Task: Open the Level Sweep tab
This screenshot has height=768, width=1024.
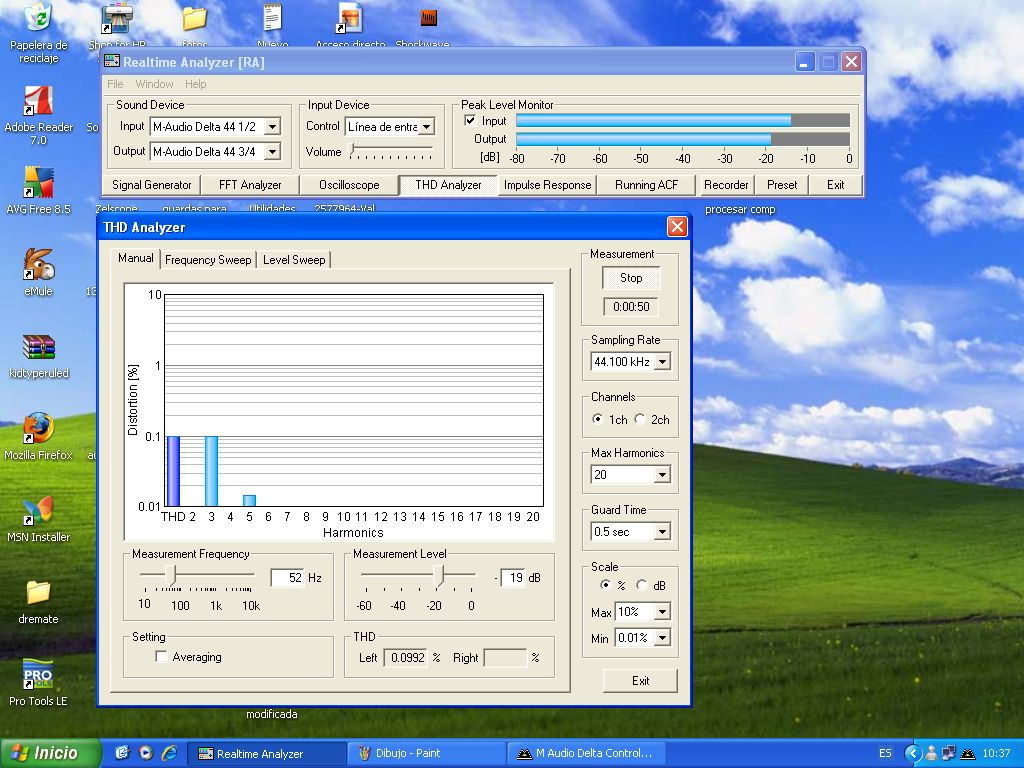Action: [294, 260]
